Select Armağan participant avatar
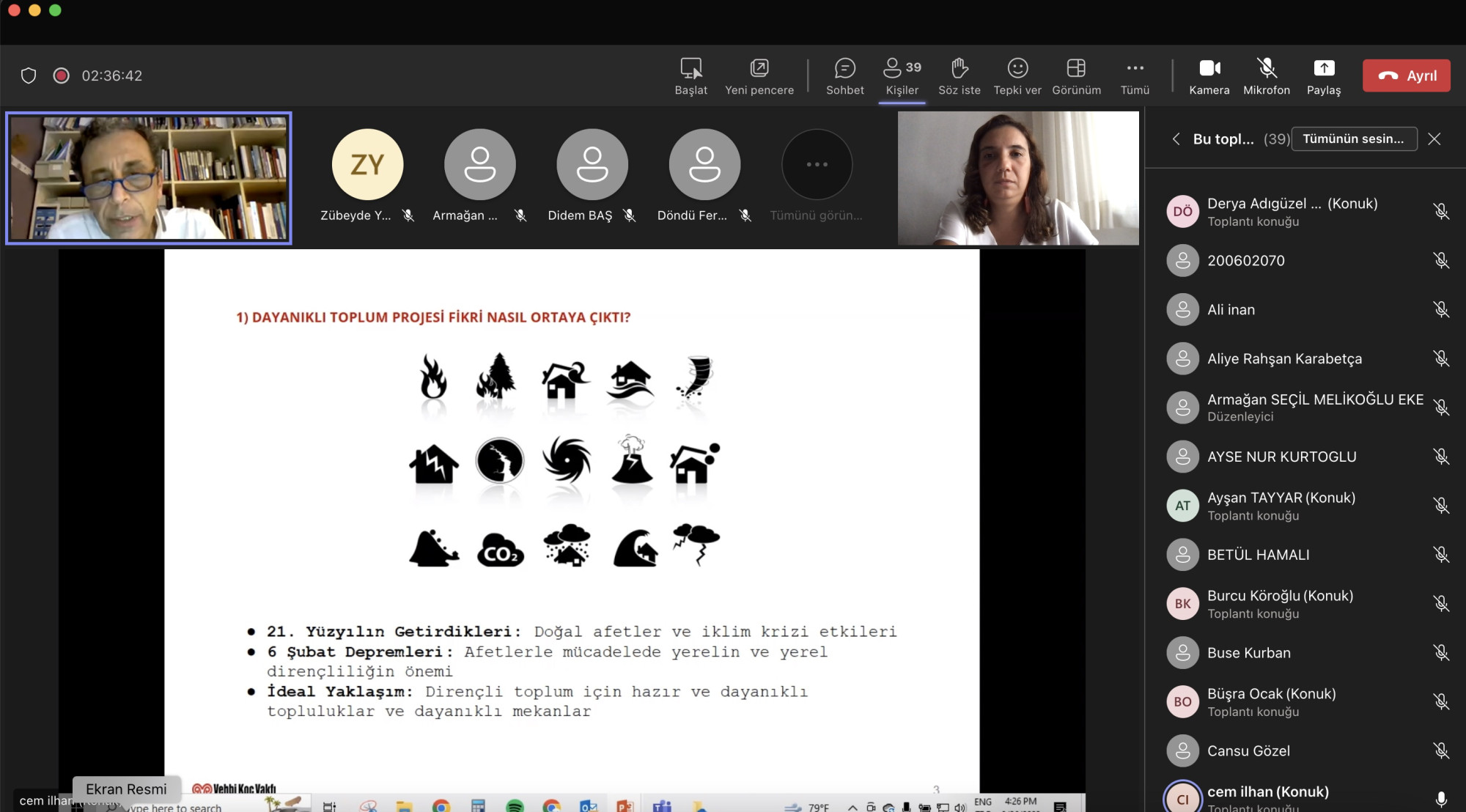The image size is (1466, 812). (479, 164)
